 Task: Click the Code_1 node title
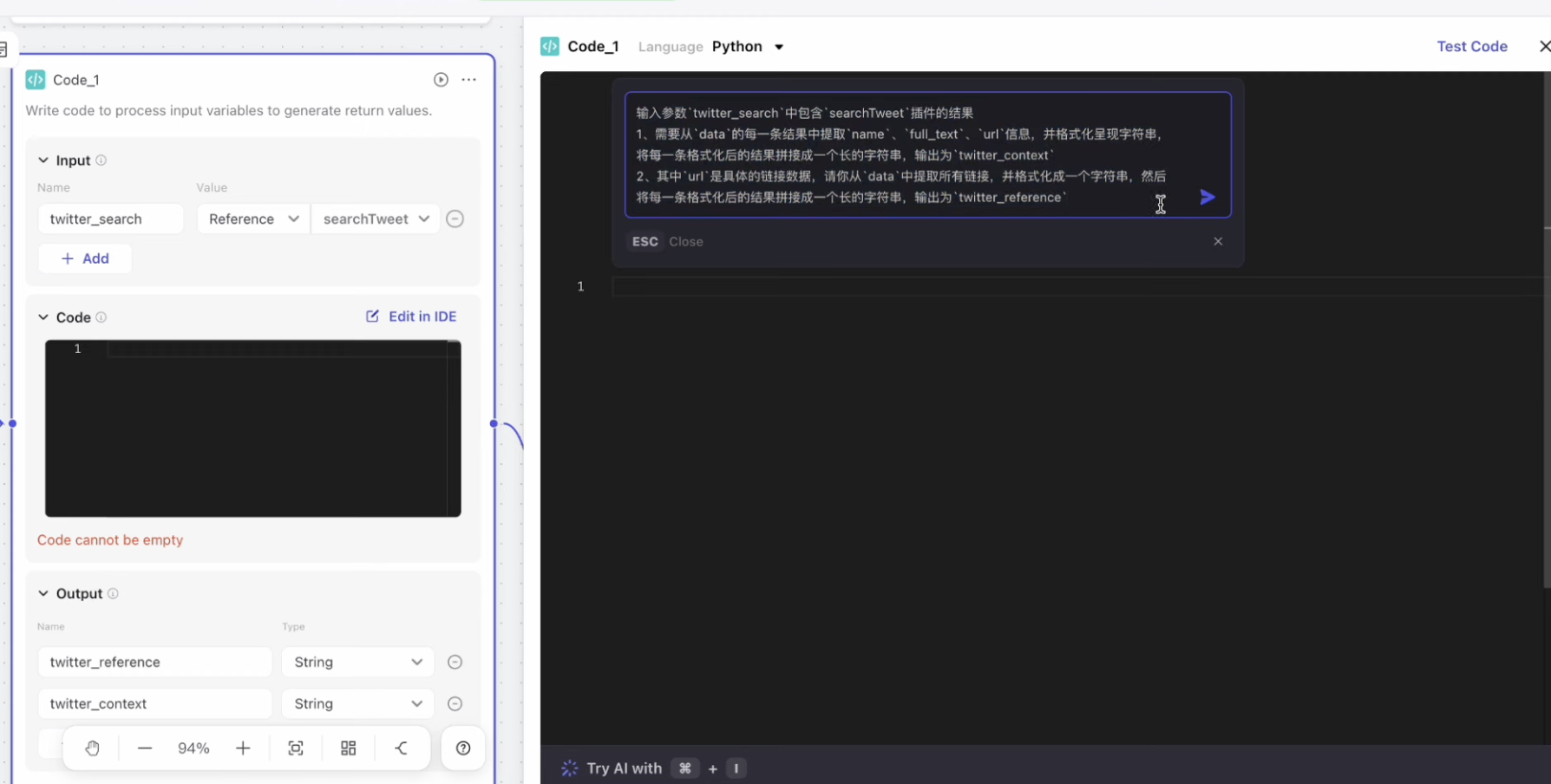76,80
